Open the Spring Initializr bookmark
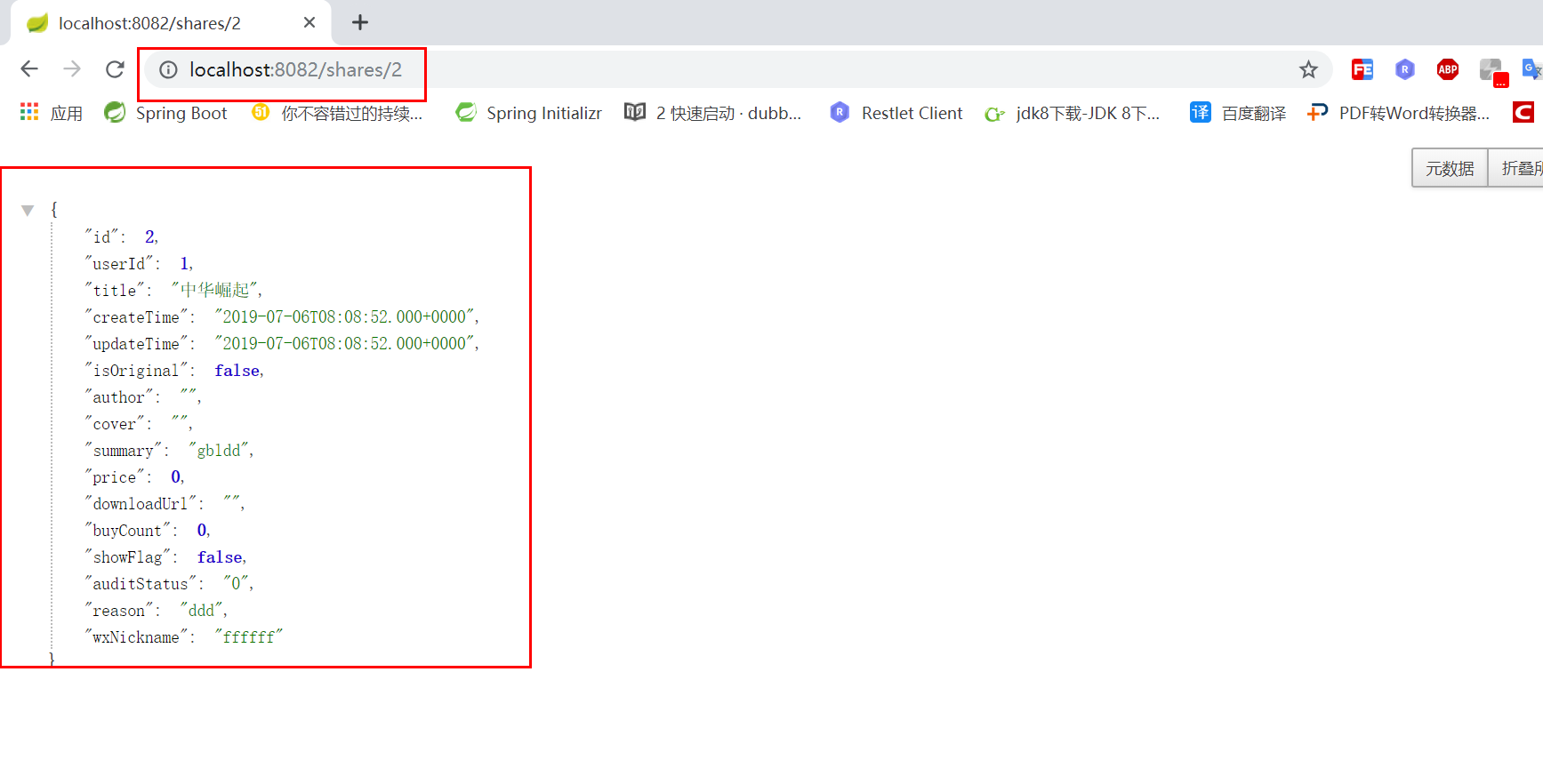This screenshot has height=784, width=1543. [528, 113]
